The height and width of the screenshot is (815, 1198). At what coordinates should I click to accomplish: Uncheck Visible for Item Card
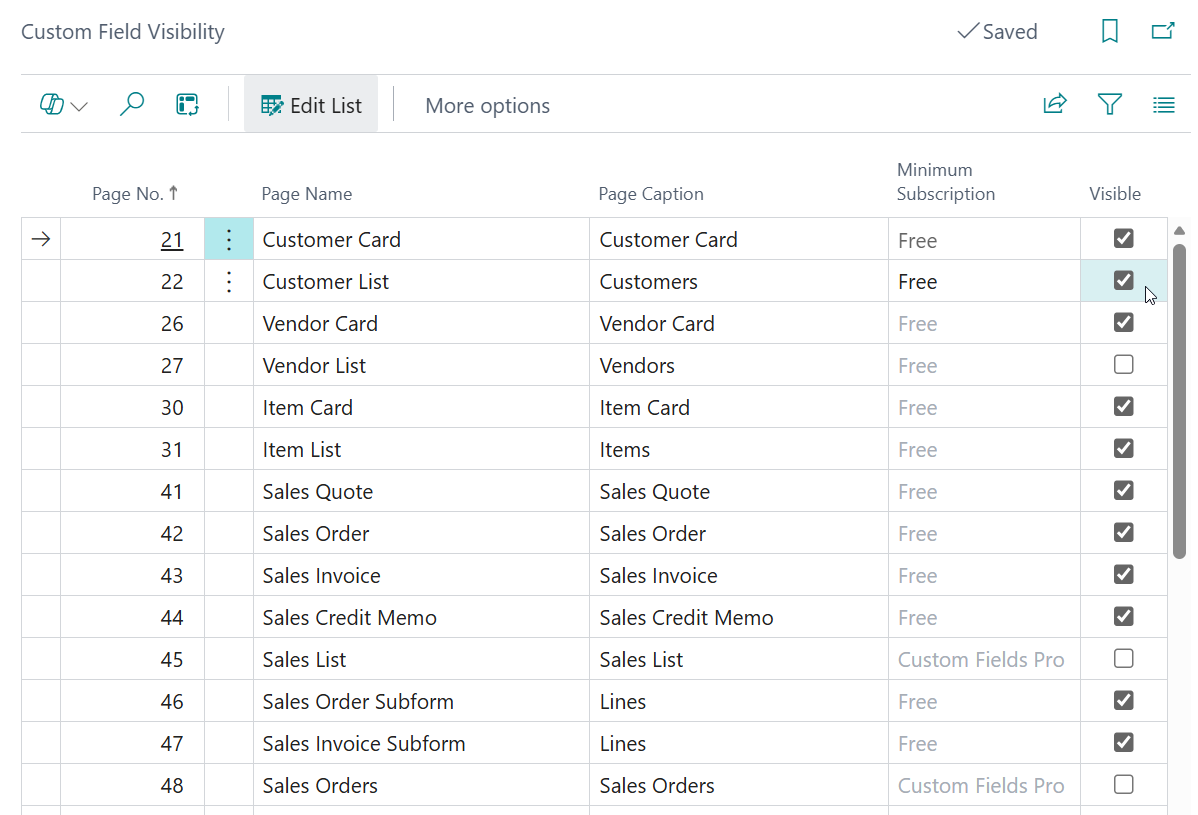click(1123, 407)
